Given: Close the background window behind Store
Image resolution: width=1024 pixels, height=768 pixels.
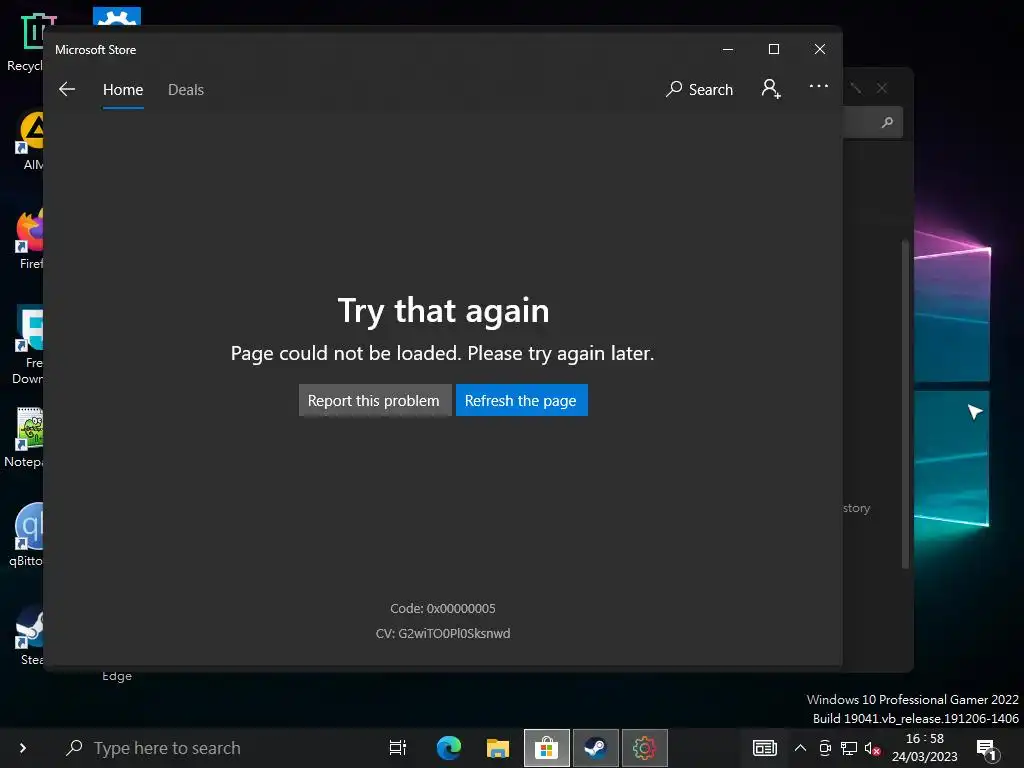Looking at the screenshot, I should click(x=882, y=88).
